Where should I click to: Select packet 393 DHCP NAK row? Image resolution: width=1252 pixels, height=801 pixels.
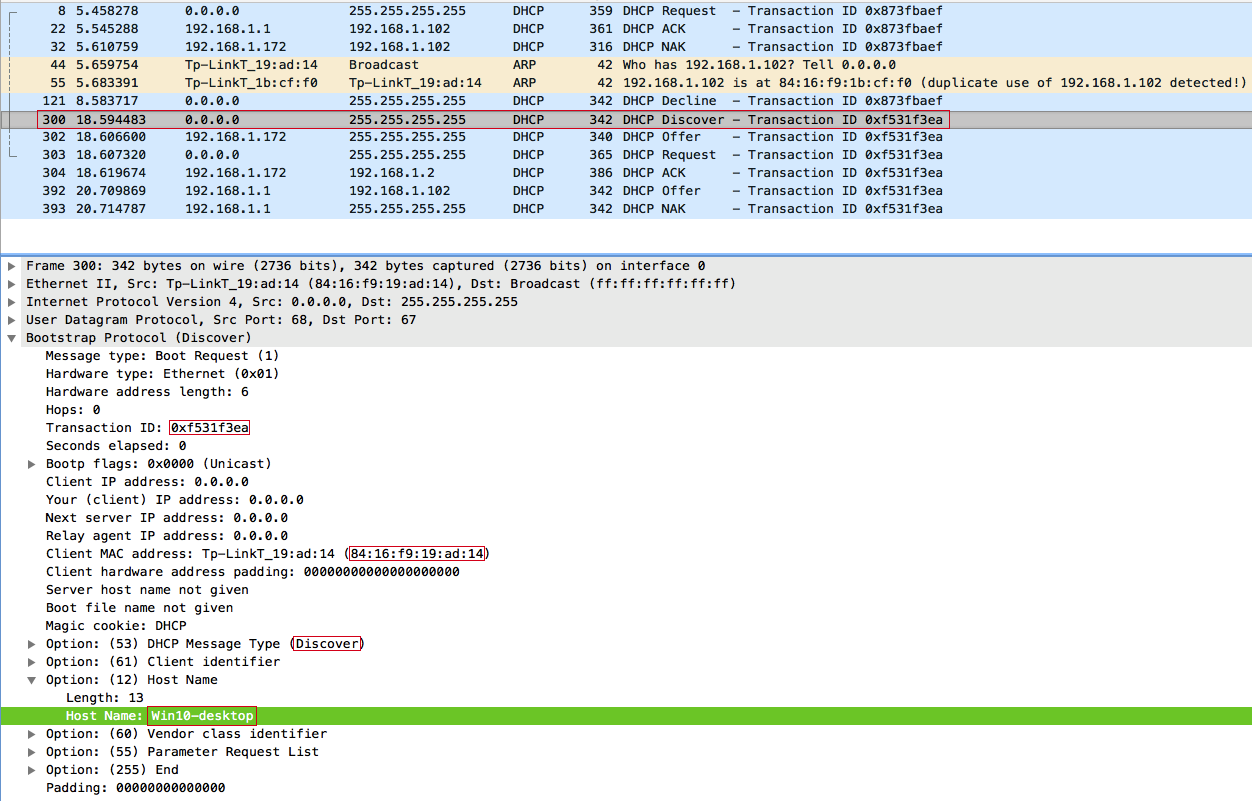(x=626, y=209)
